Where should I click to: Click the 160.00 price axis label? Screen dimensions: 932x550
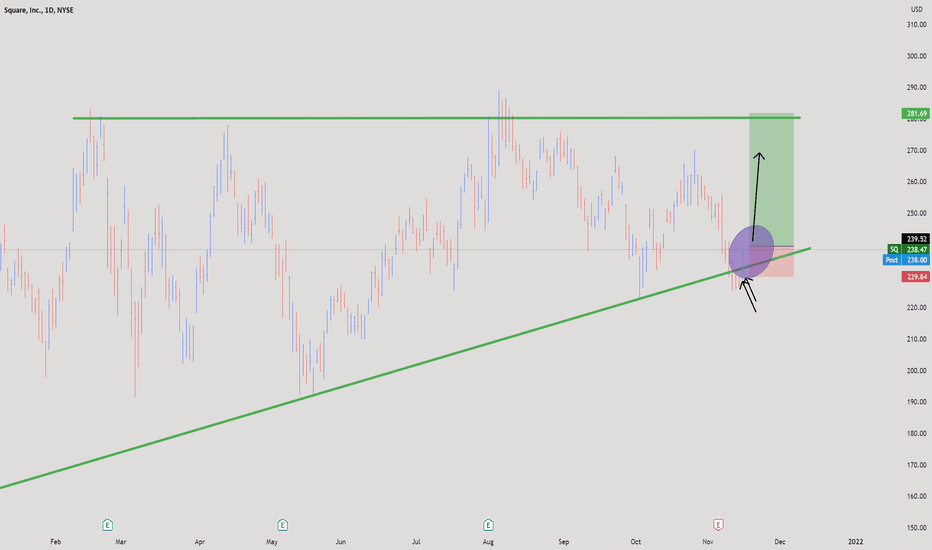[x=917, y=496]
